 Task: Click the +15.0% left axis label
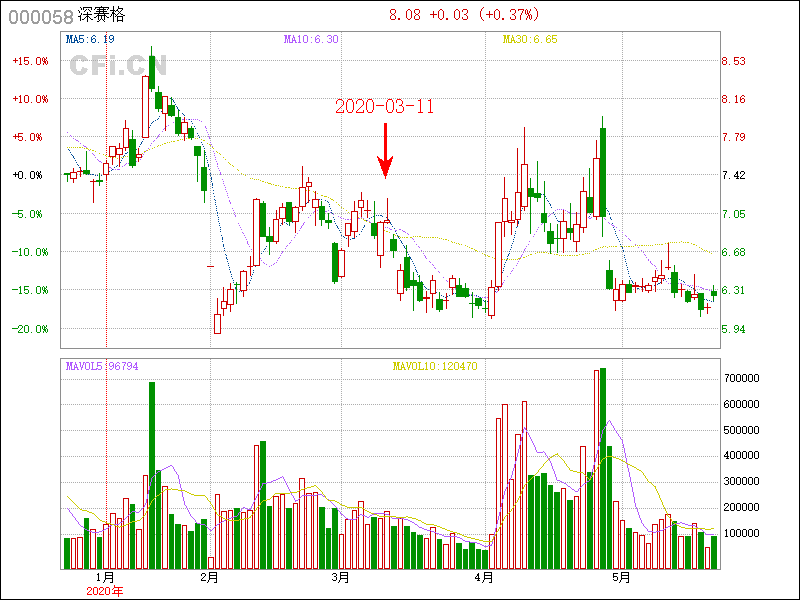point(31,61)
